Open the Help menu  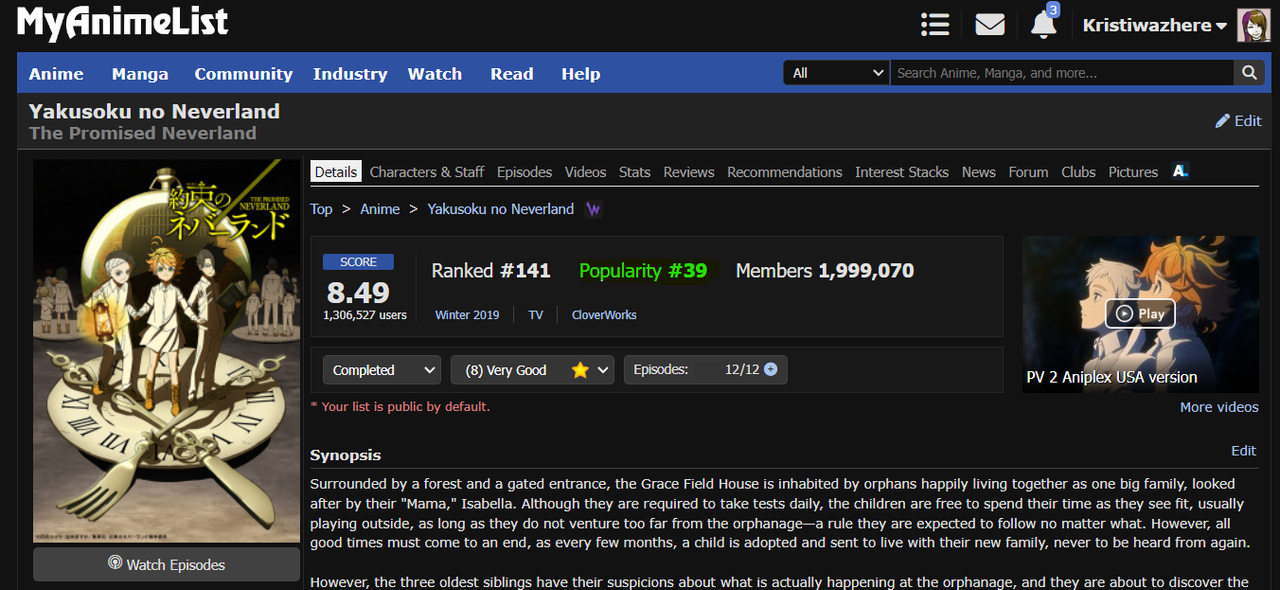(581, 74)
